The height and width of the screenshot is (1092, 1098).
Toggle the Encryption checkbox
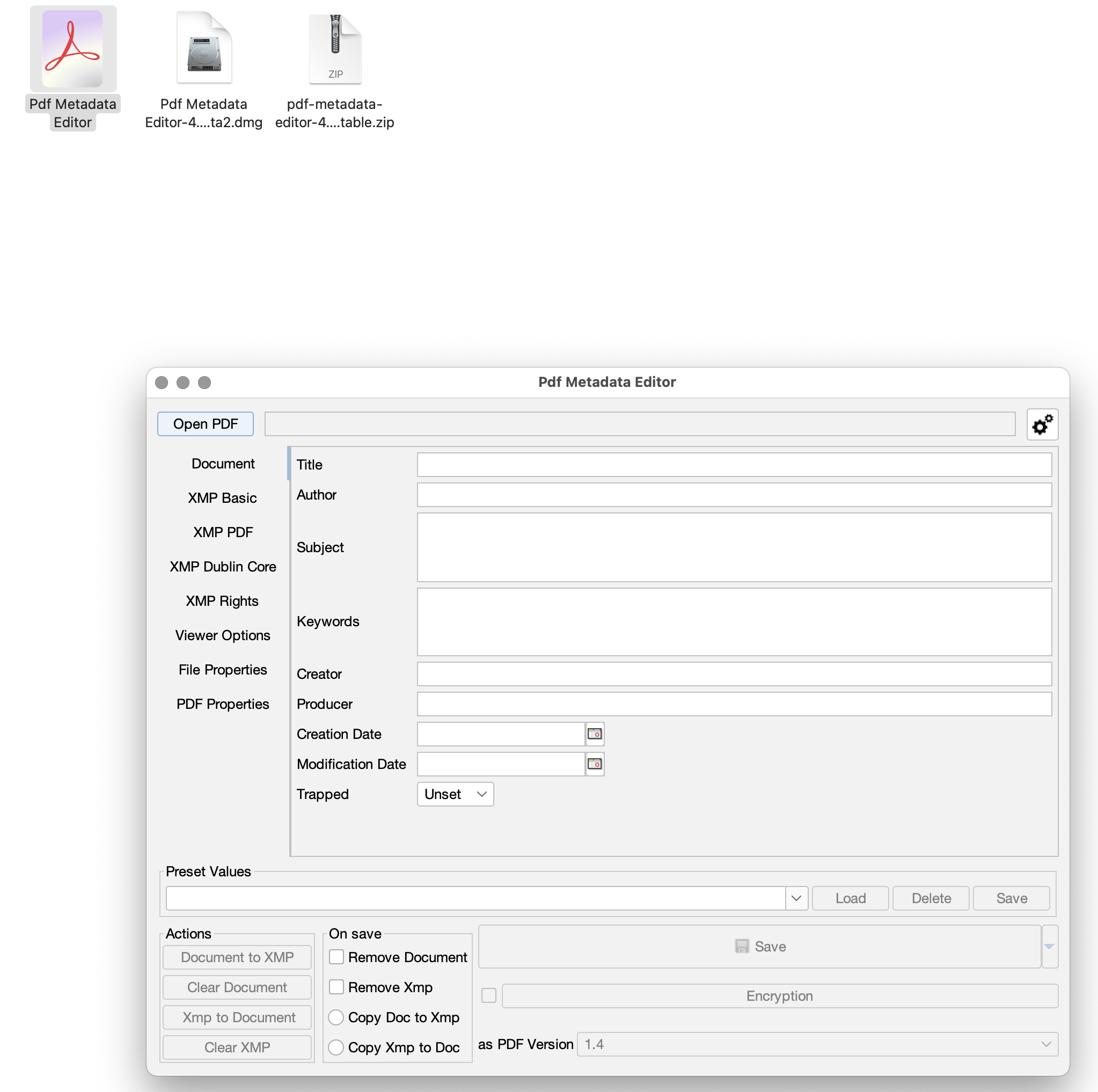(489, 995)
